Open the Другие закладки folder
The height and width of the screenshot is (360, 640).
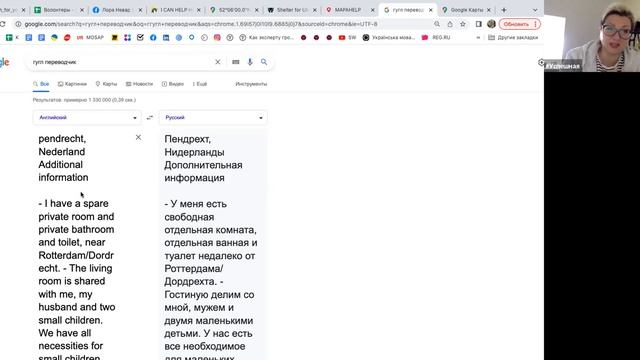pyautogui.click(x=513, y=38)
